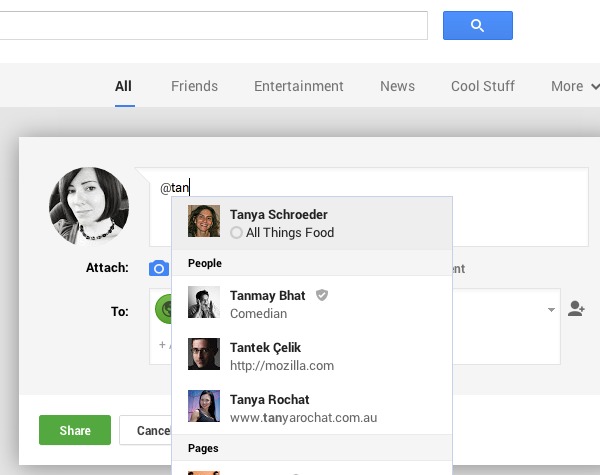Switch to the All tab
Screen dimensions: 600x475
[x=124, y=86]
